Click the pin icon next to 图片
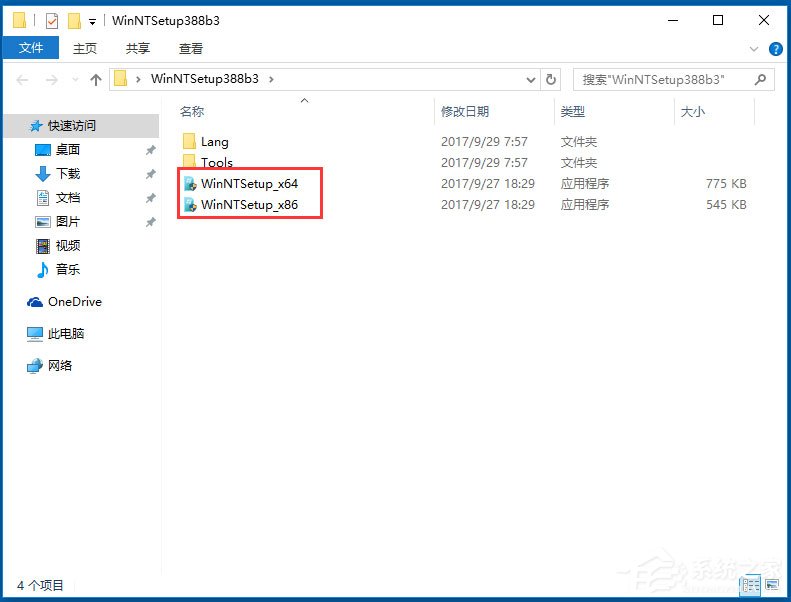 tap(150, 222)
